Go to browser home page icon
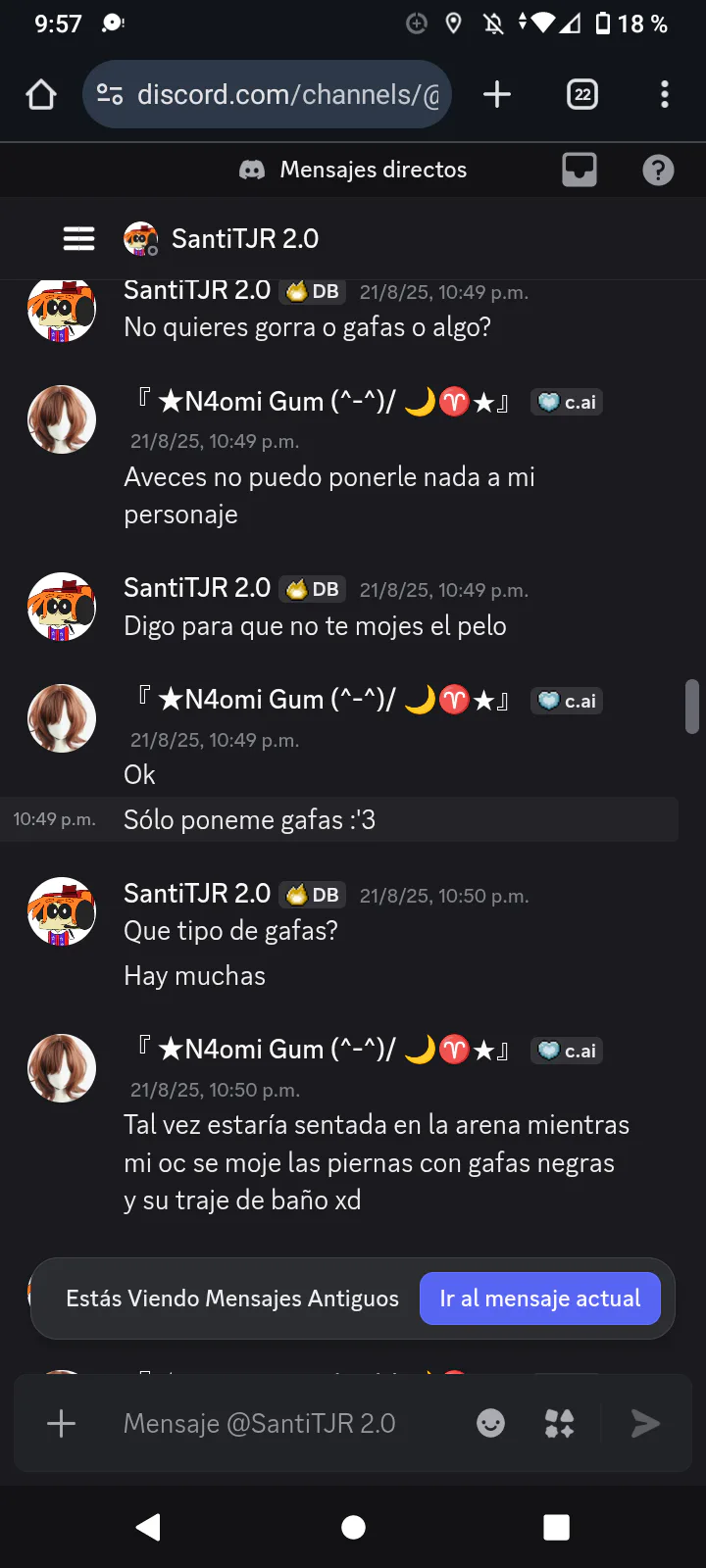The height and width of the screenshot is (1568, 706). point(41,95)
